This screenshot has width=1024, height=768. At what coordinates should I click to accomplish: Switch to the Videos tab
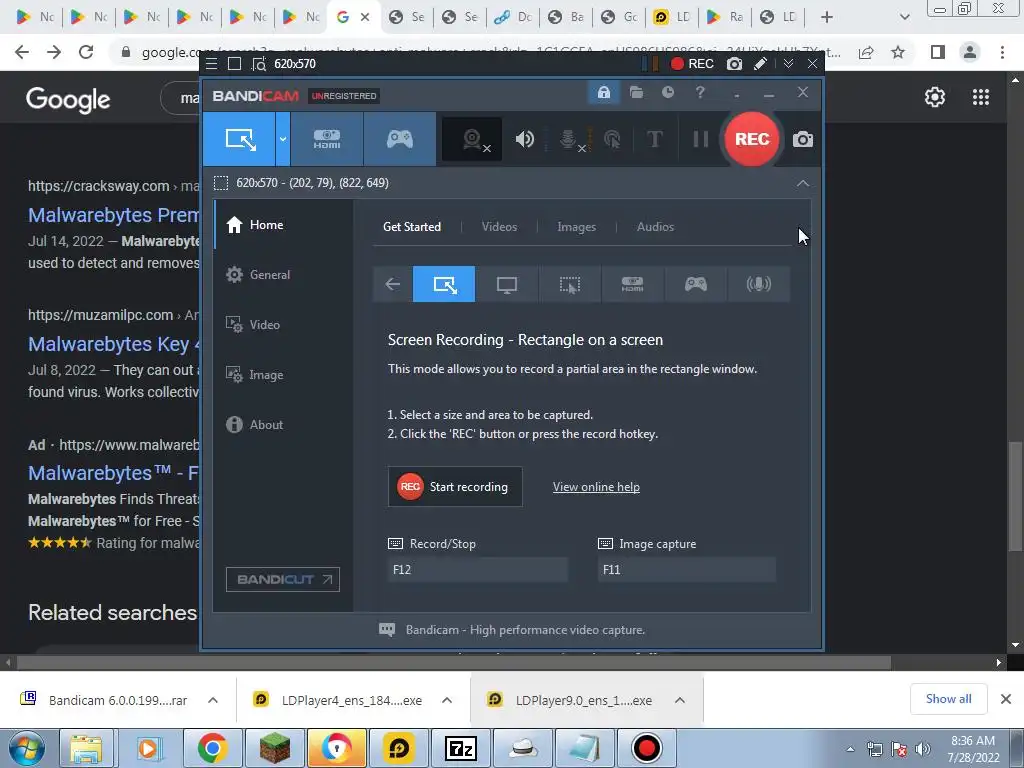[499, 227]
